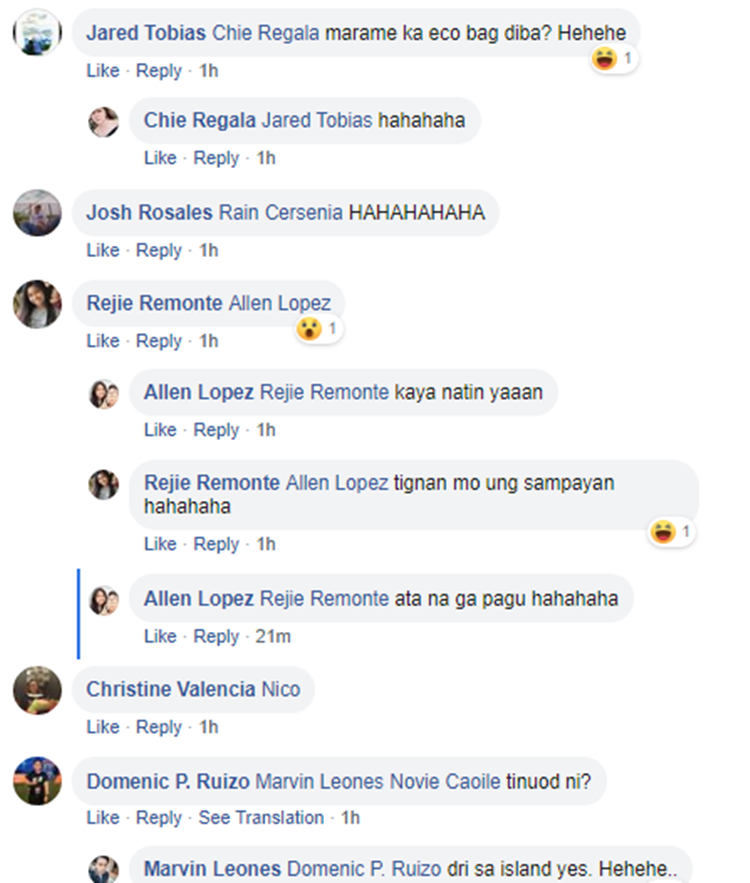
Task: Open the 21m timestamp on Allen Lopez's reply
Action: tap(273, 637)
